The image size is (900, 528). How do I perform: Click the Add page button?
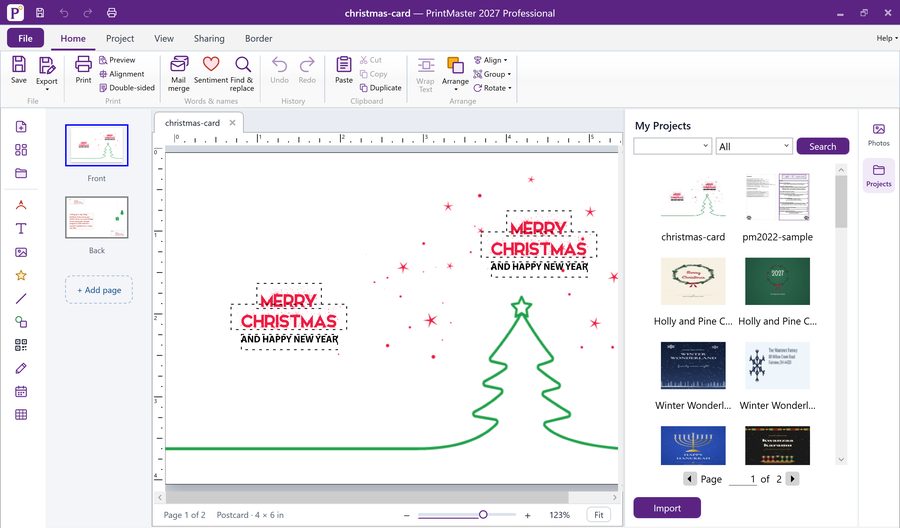point(99,290)
